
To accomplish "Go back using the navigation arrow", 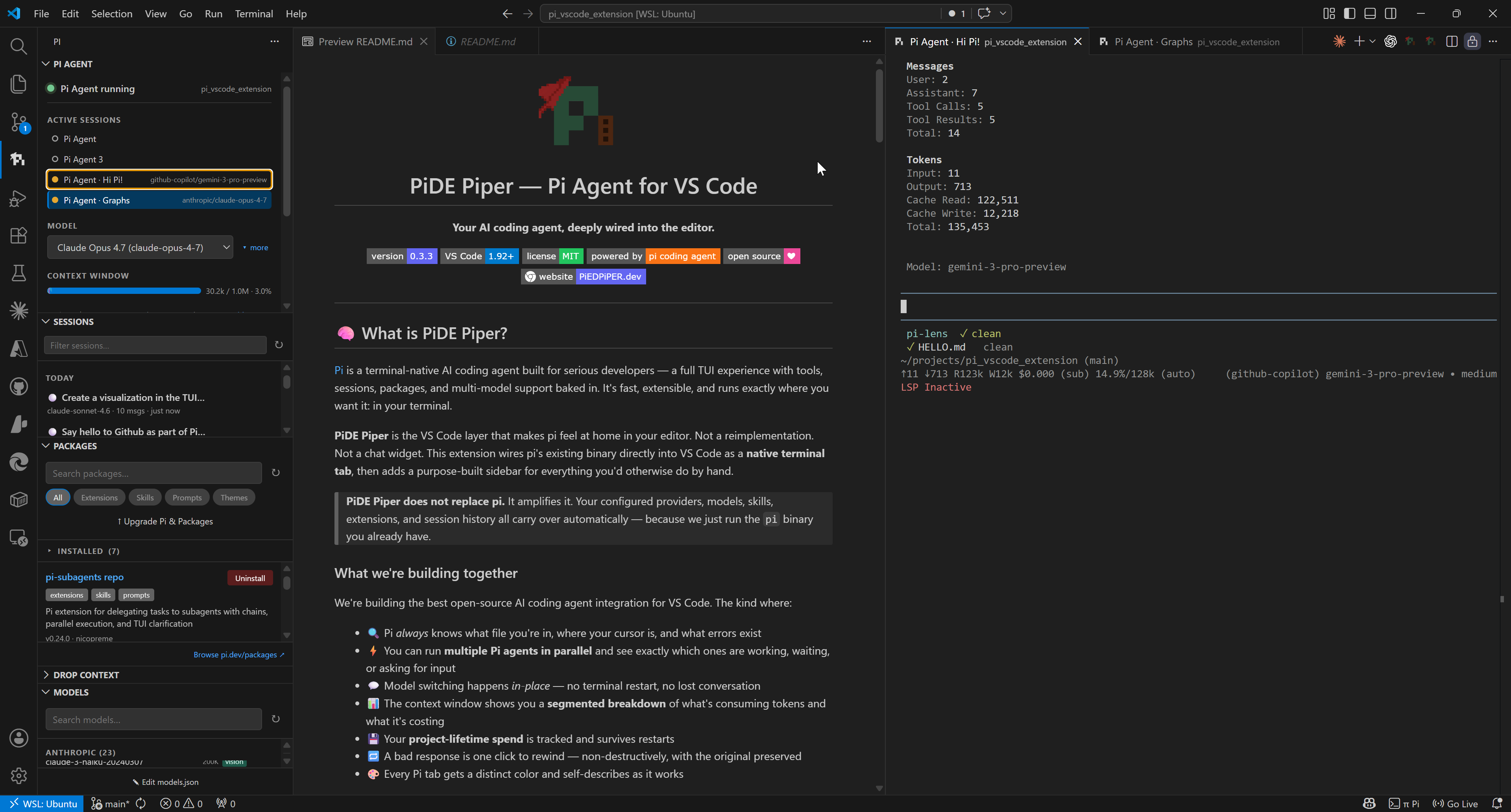I will coord(507,13).
